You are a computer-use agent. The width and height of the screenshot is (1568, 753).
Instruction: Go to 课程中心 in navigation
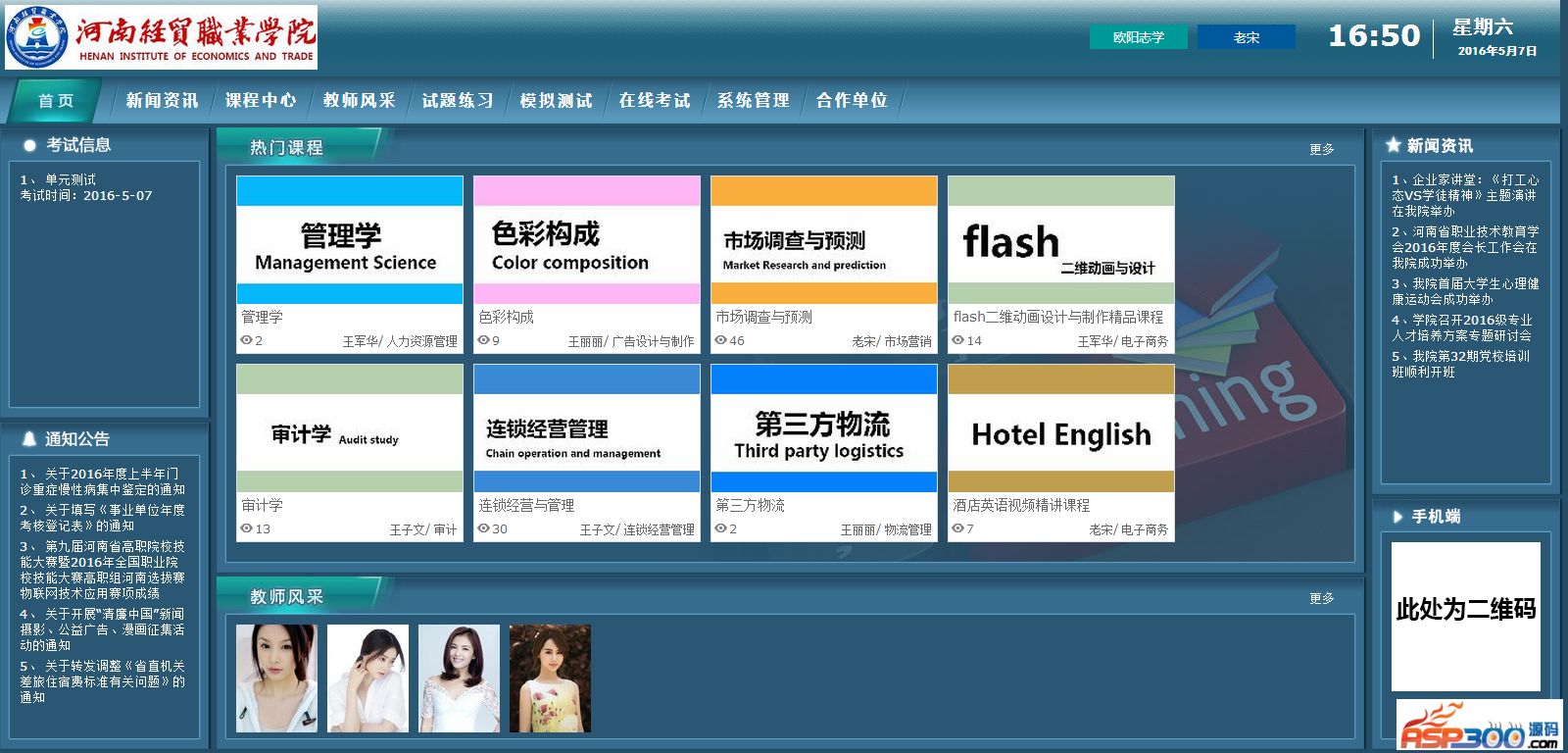[x=261, y=100]
